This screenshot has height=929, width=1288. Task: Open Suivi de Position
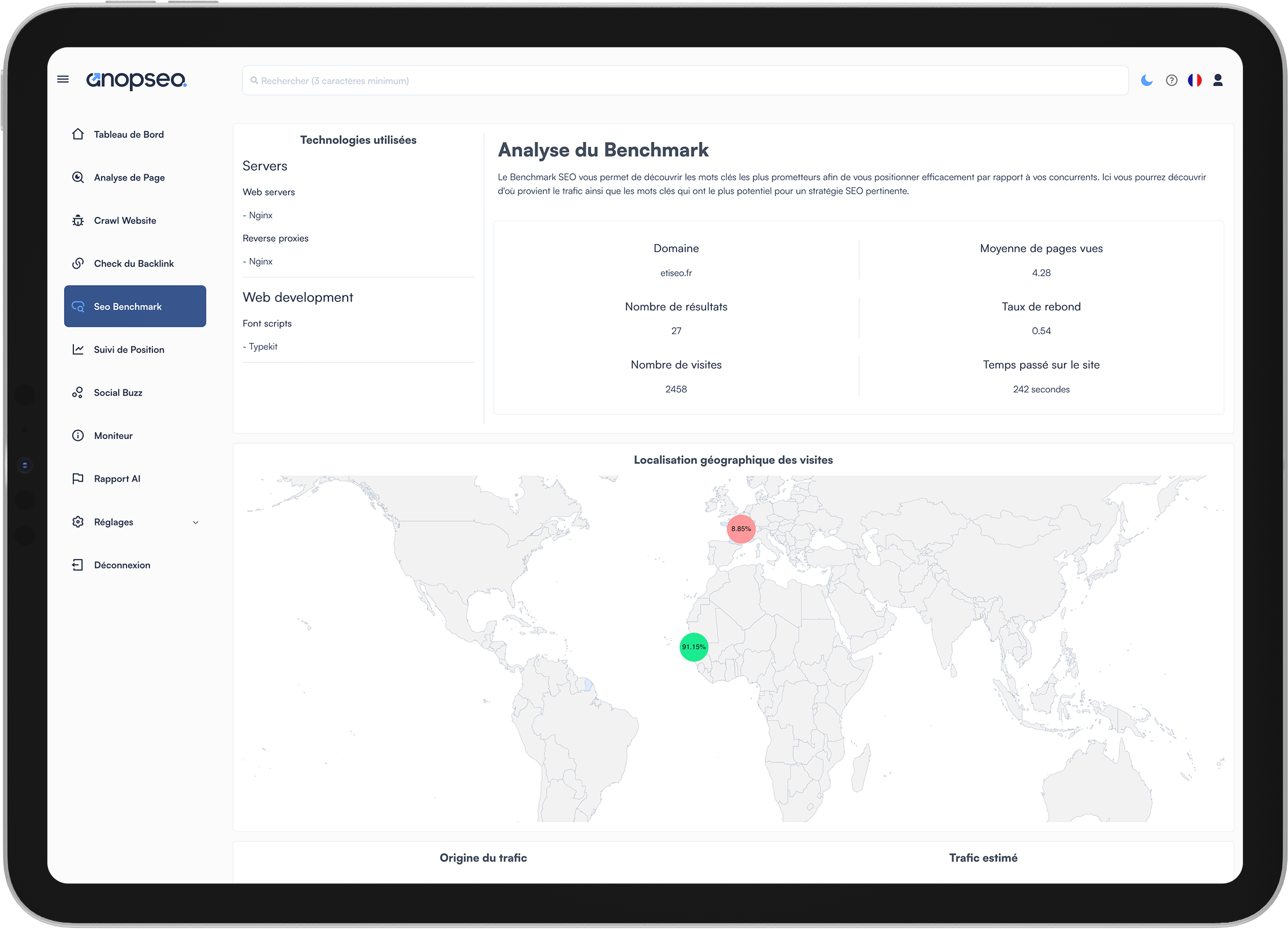pos(135,349)
